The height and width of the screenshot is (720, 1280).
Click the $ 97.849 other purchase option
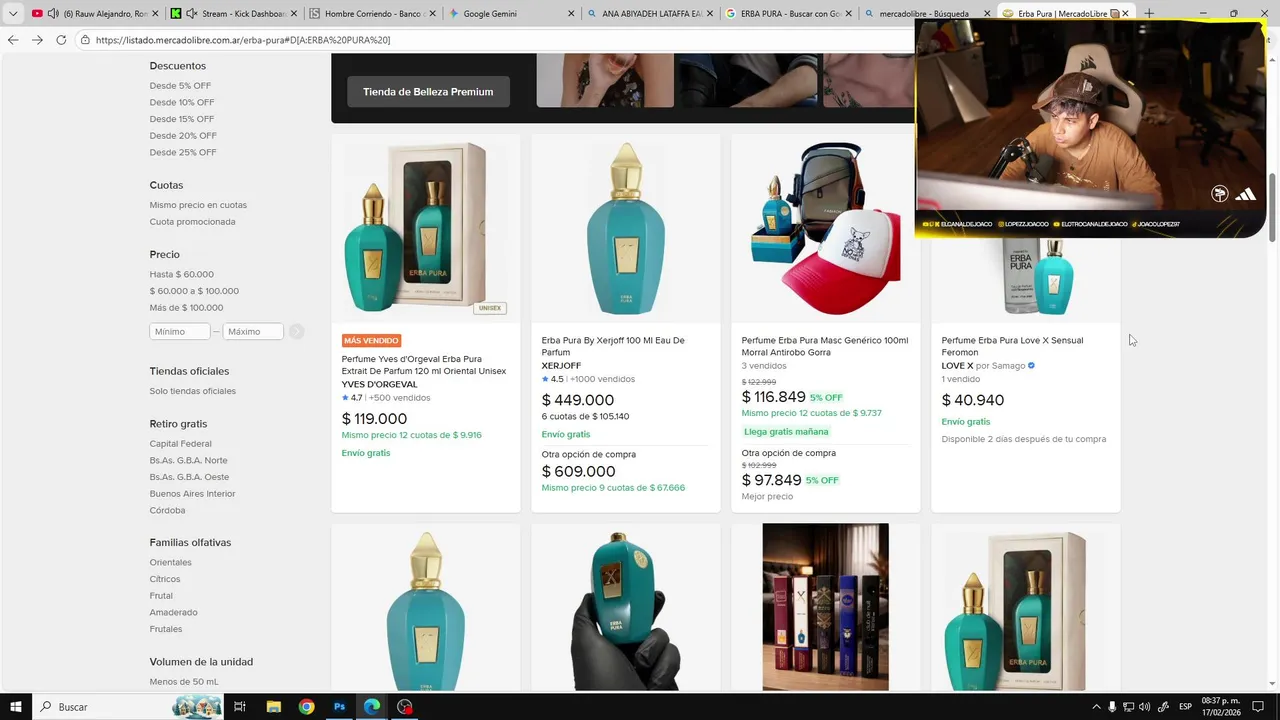(772, 480)
